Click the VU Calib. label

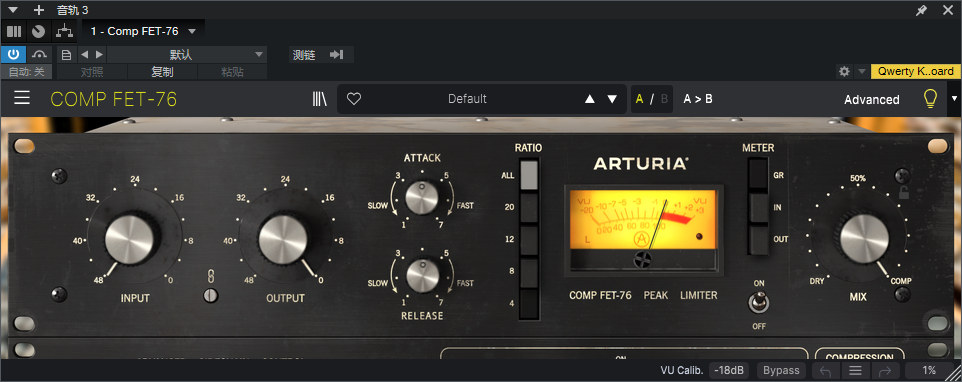pos(681,370)
